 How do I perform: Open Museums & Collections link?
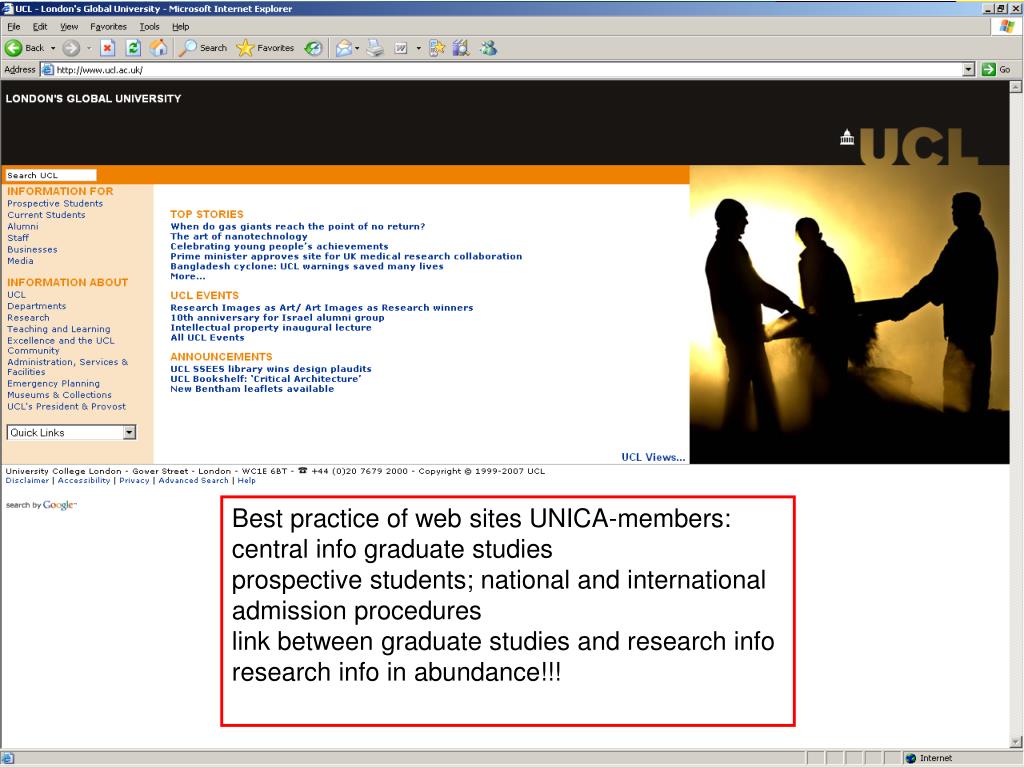59,394
